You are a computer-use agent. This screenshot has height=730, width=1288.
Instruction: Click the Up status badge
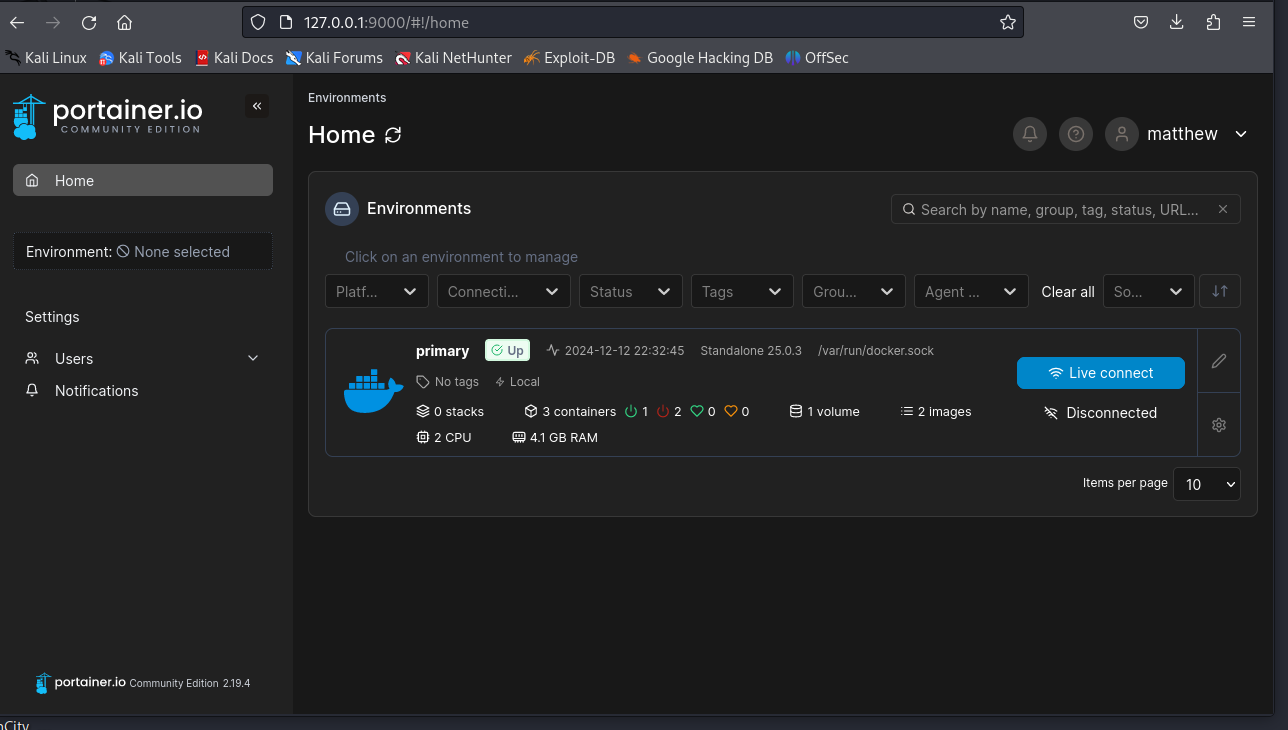click(507, 351)
